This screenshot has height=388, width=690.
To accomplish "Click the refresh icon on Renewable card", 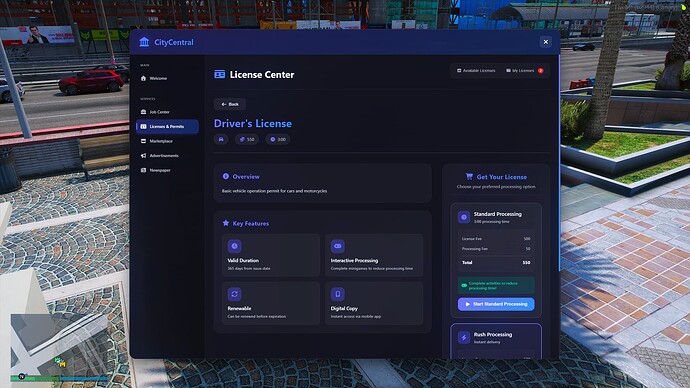I will pos(235,294).
